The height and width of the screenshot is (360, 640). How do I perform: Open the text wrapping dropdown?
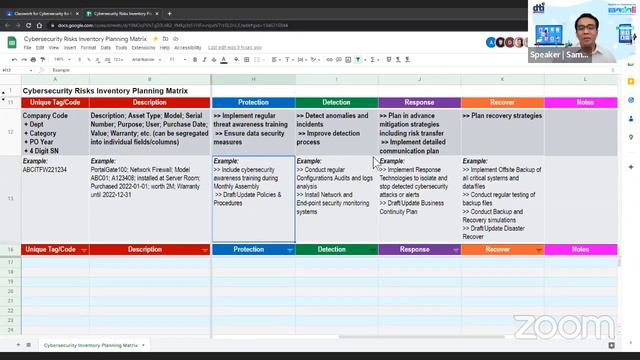(x=302, y=60)
